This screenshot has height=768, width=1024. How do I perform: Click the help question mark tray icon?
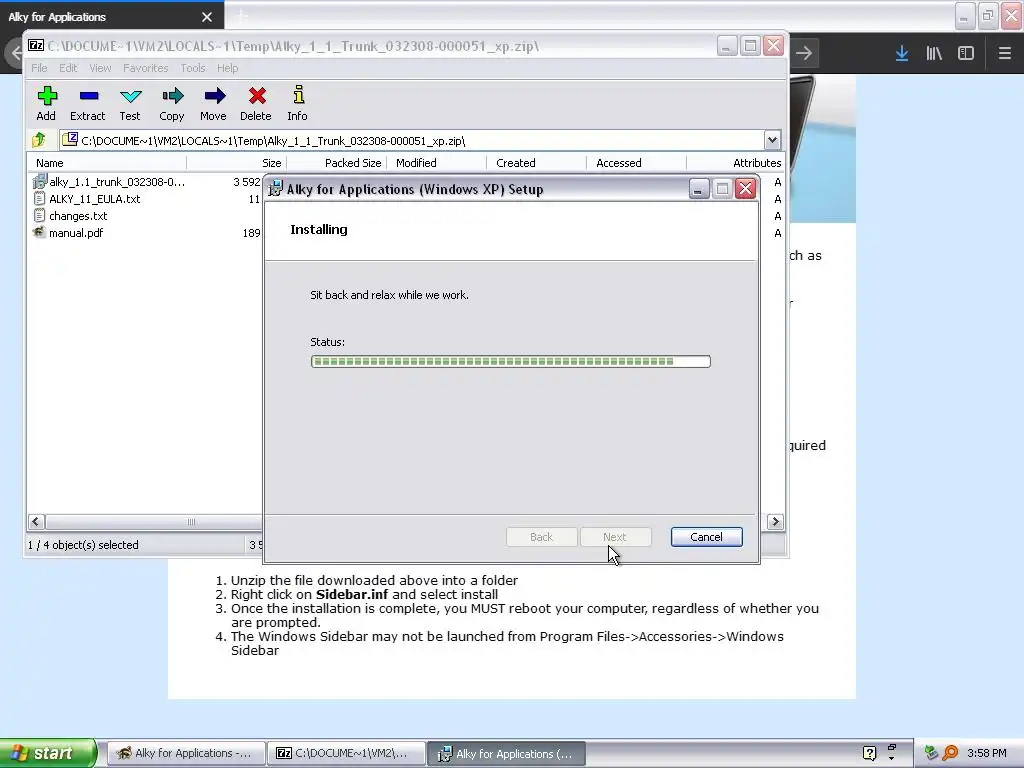[869, 753]
